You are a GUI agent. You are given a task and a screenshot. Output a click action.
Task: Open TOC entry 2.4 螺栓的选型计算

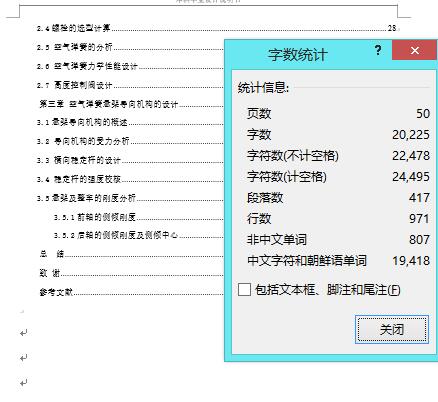pos(73,28)
